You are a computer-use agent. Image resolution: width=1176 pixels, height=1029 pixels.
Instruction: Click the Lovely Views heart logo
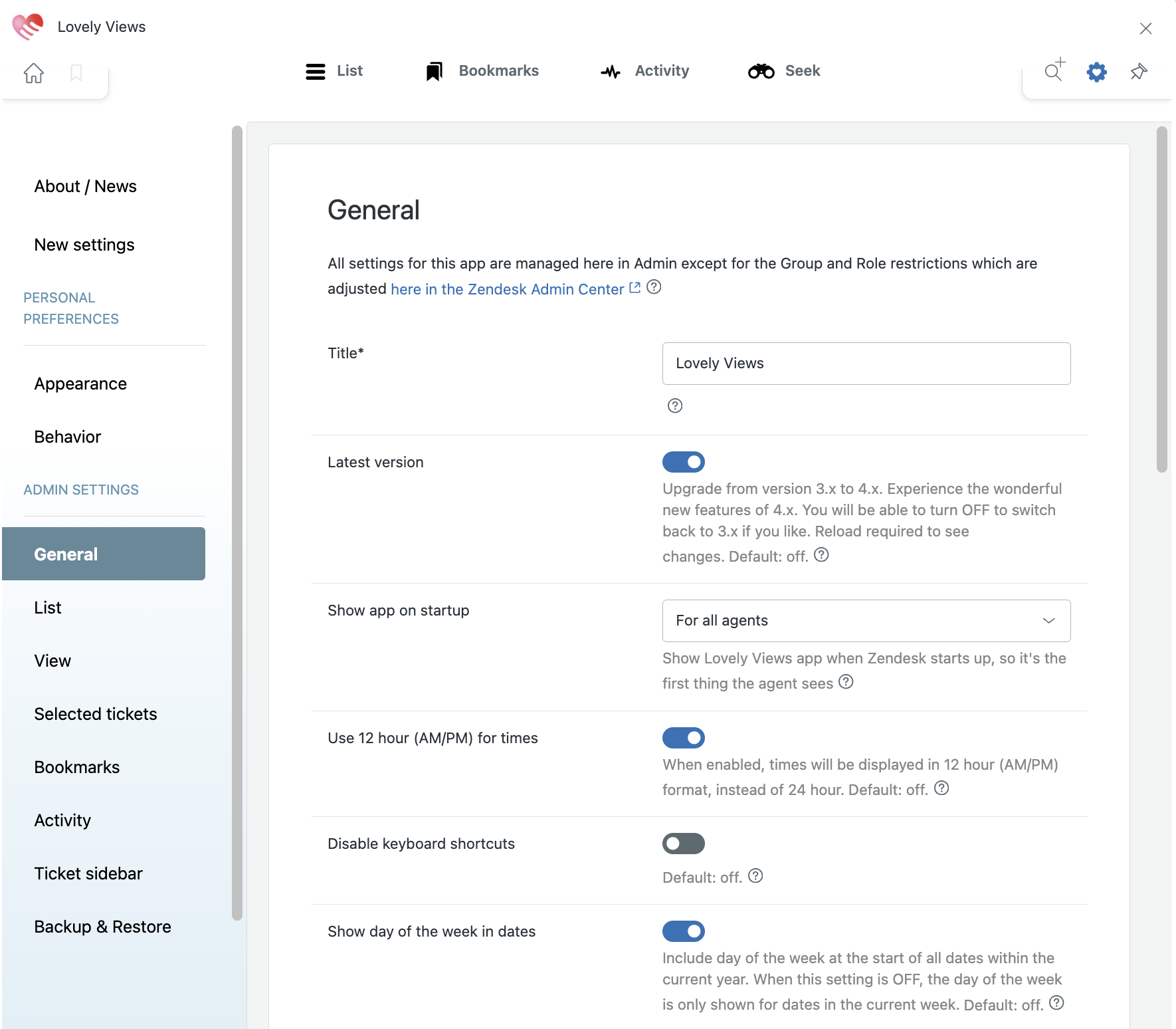click(28, 27)
